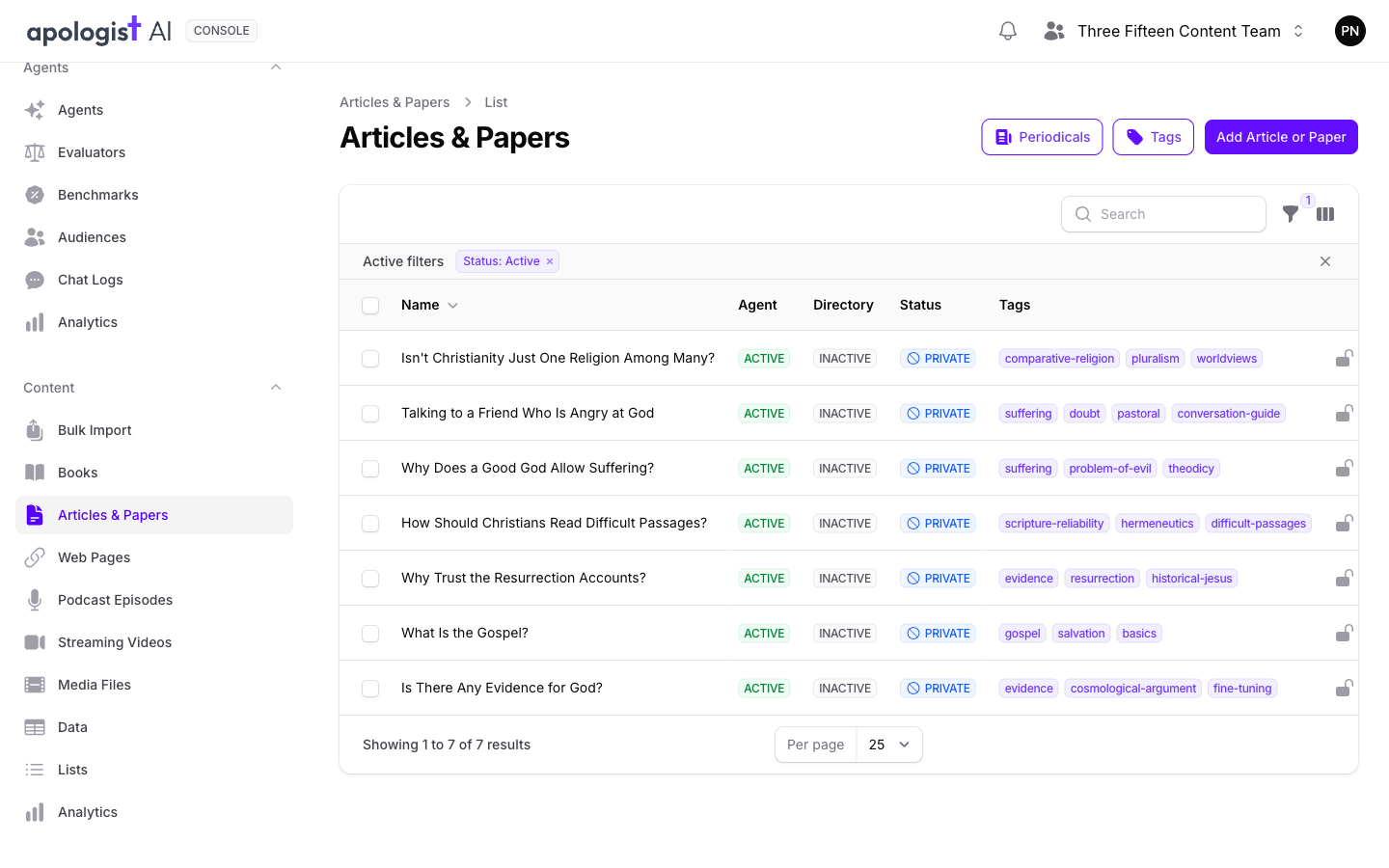The width and height of the screenshot is (1389, 868).
Task: Click lock icon for Talking to a Friend row
Action: click(x=1344, y=413)
